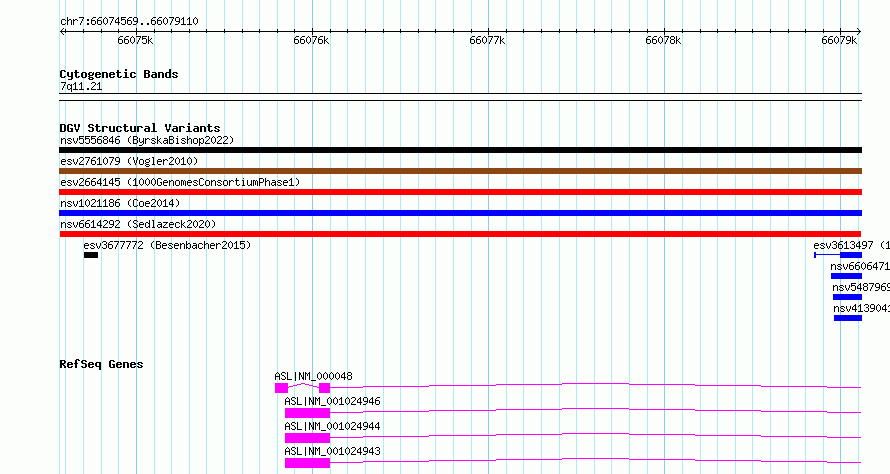
Task: Click the nsv5487969 variant label
Action: (861, 287)
